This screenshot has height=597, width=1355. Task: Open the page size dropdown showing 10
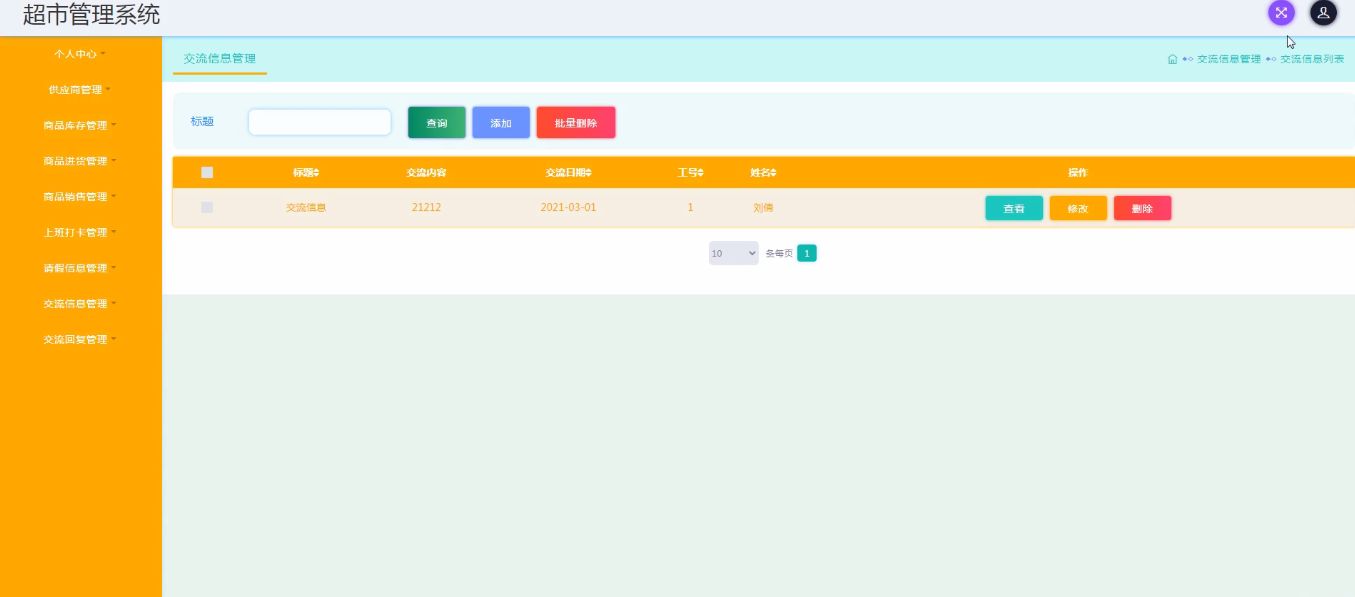coord(734,254)
